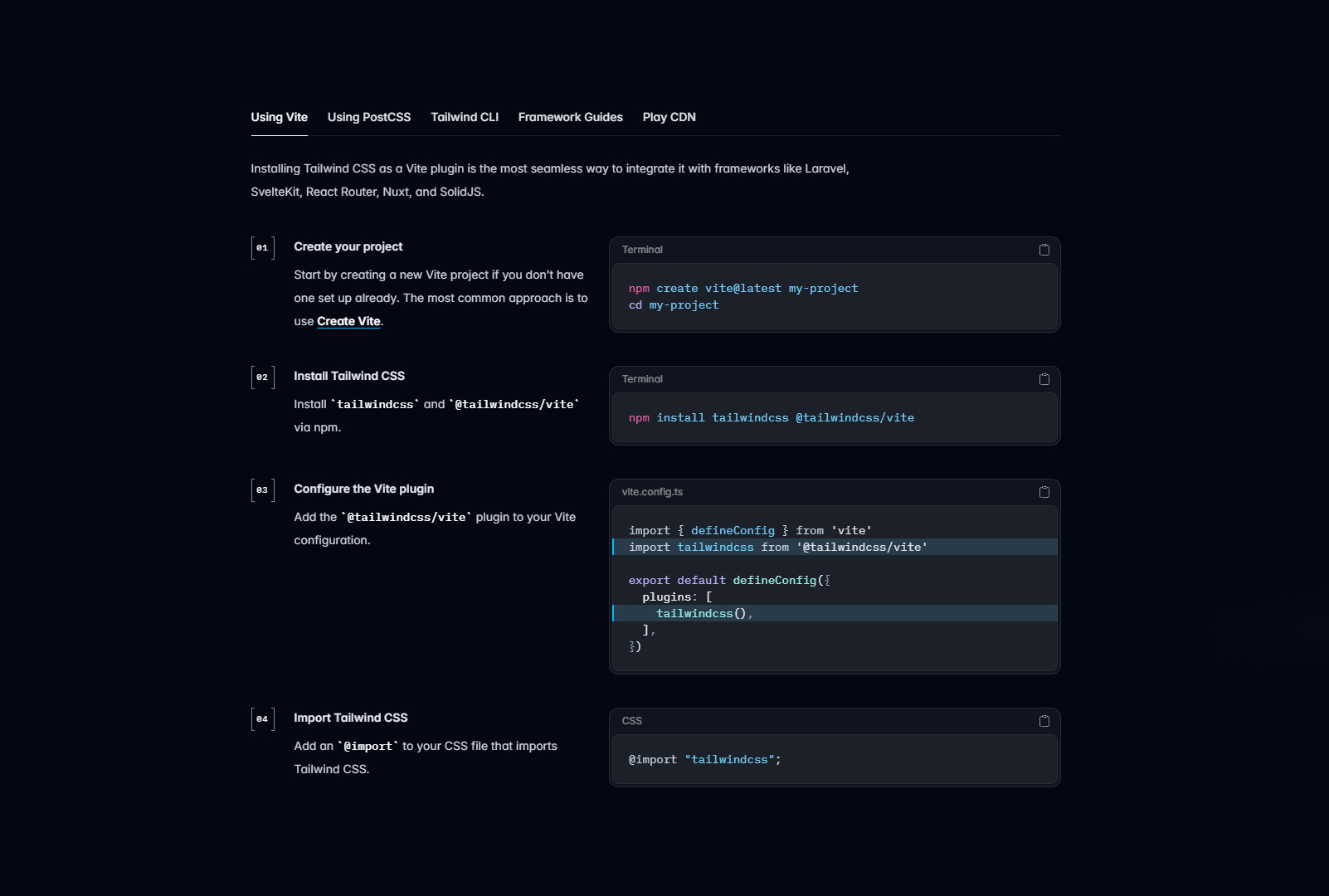This screenshot has height=896, width=1329.
Task: Switch to the Using PostCSS tab
Action: [368, 117]
